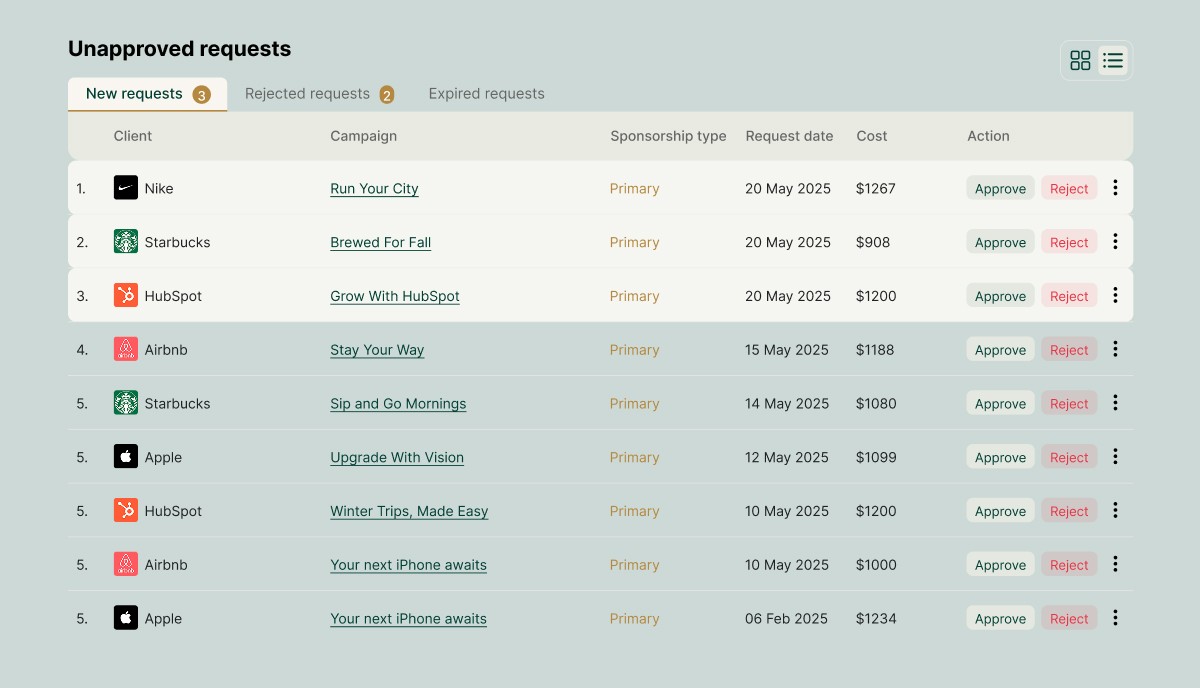Approve the Starbucks Brewed For Fall request

1000,242
